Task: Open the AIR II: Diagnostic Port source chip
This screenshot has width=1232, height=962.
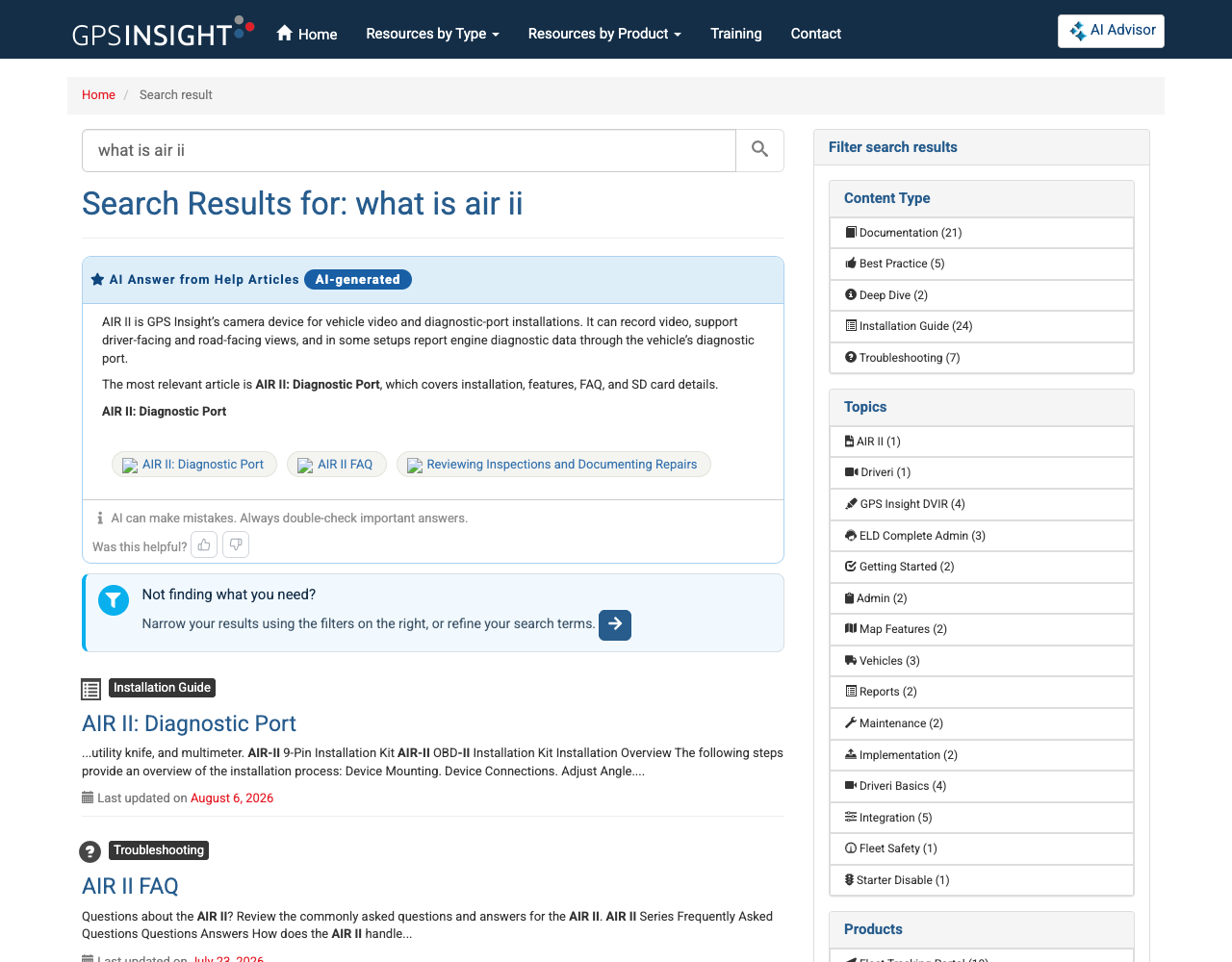Action: point(194,465)
